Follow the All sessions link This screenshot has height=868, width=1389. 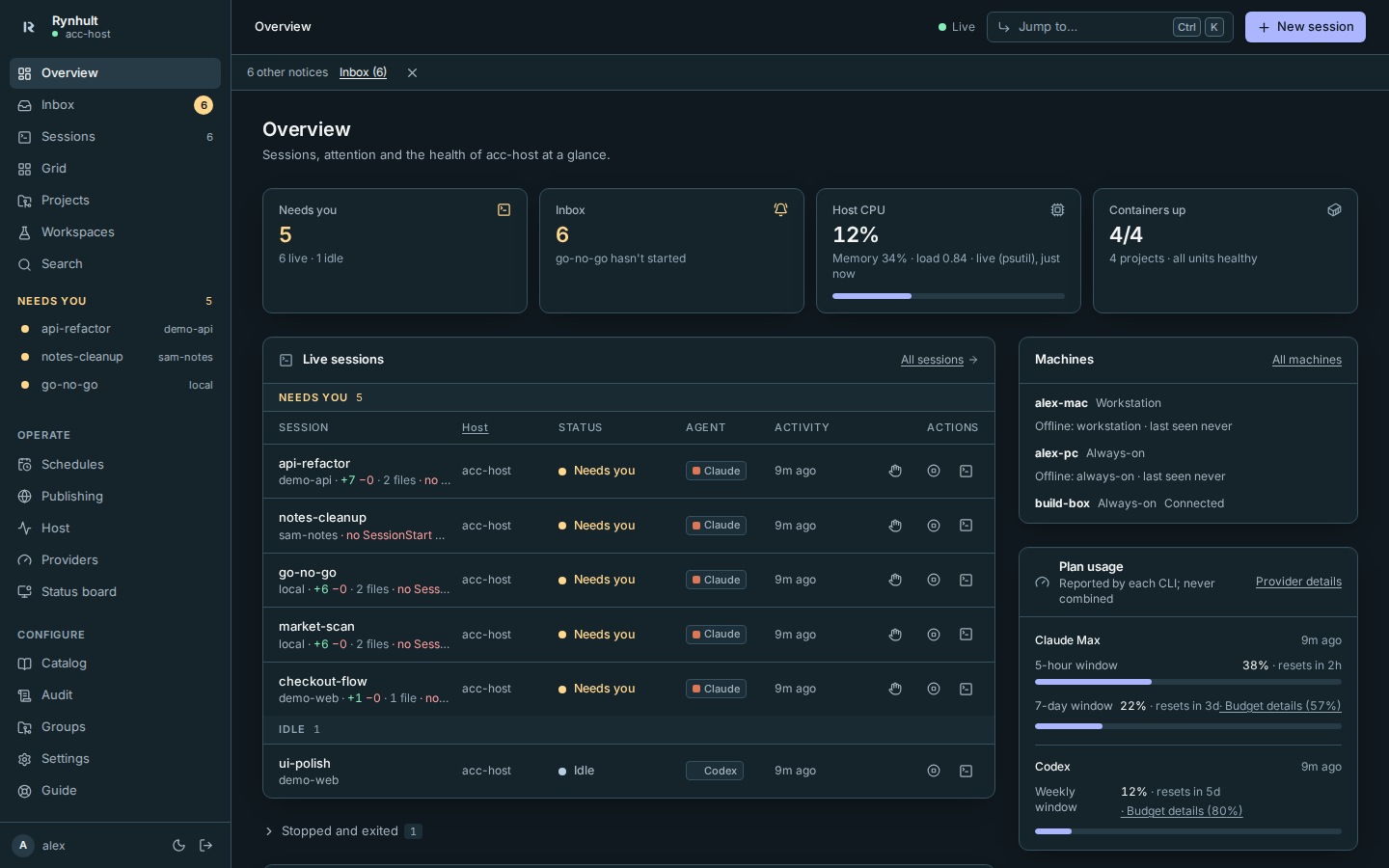pos(940,360)
